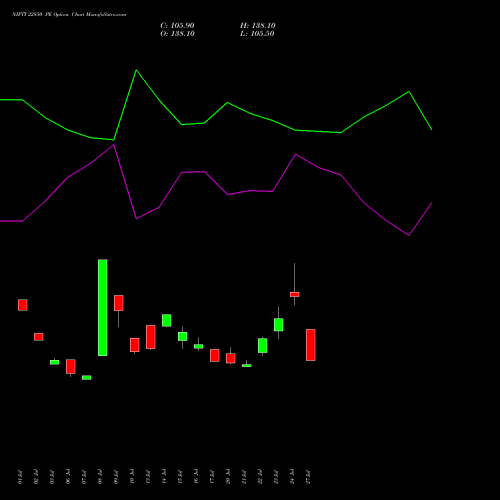The image size is (500, 500).
Task: Click the 03 Jul date label
Action: tap(52, 477)
